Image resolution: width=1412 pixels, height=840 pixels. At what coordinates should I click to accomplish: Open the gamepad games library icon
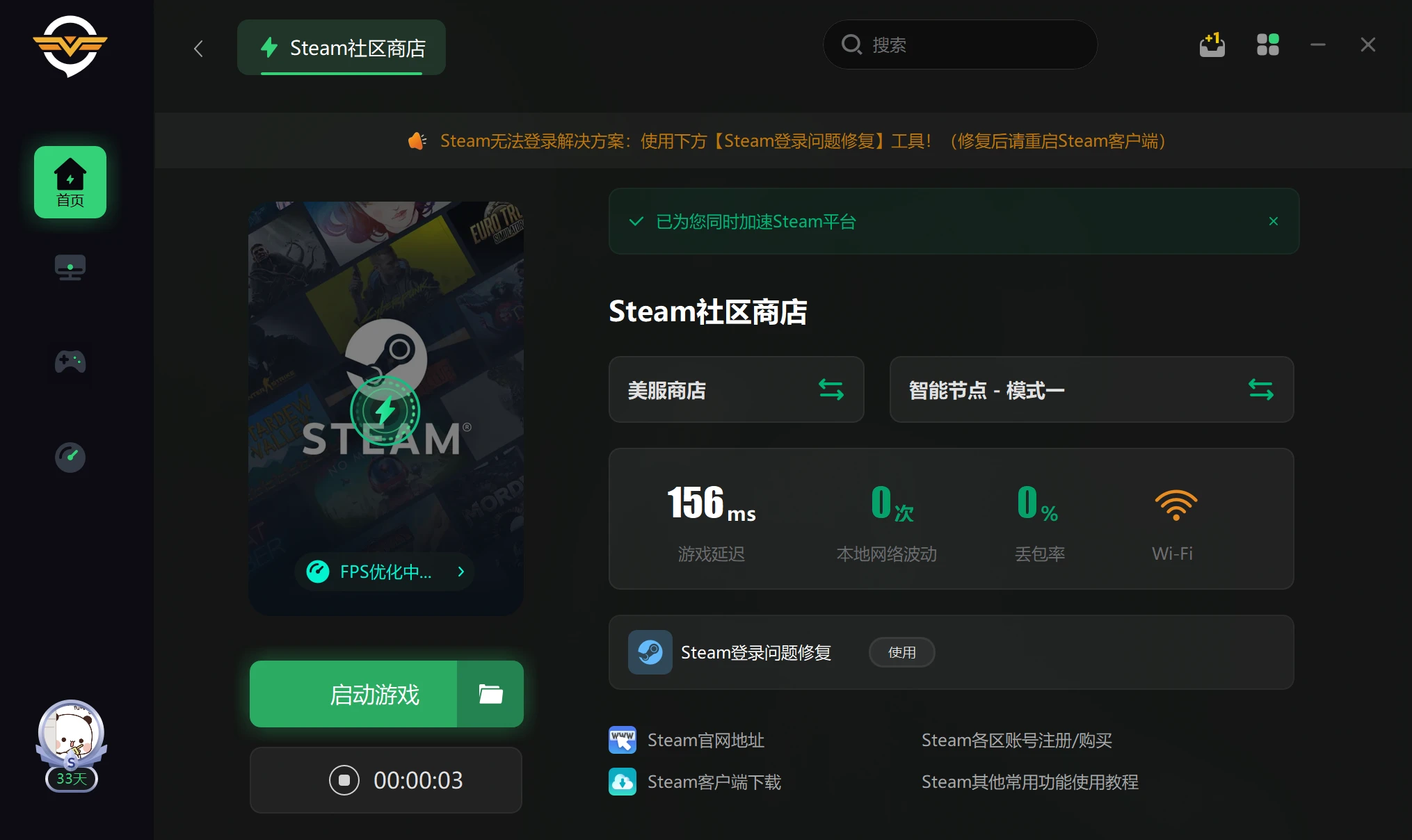click(x=70, y=362)
